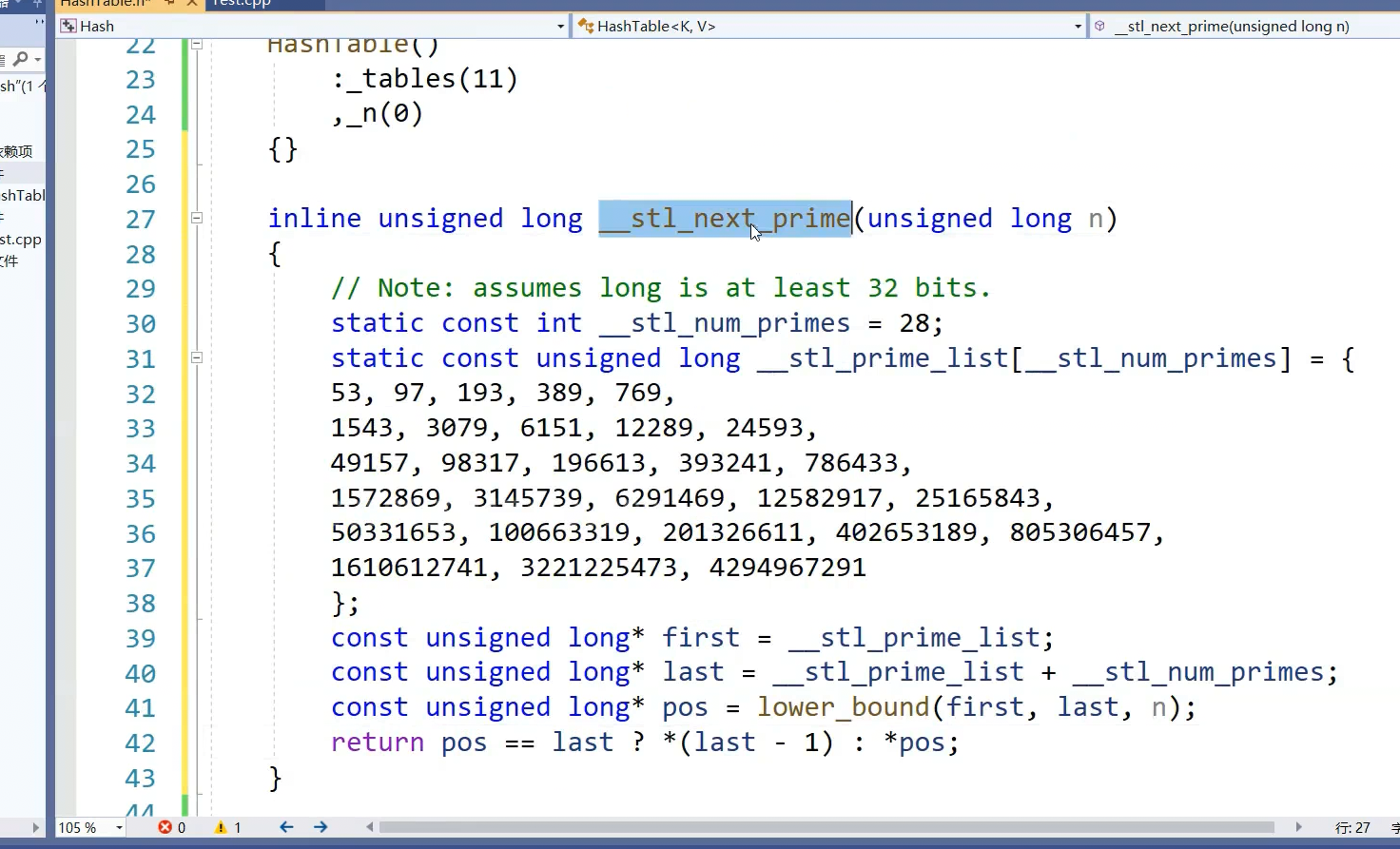The width and height of the screenshot is (1400, 849).
Task: Click the line indicator '行: 27' in status bar
Action: click(x=1352, y=828)
